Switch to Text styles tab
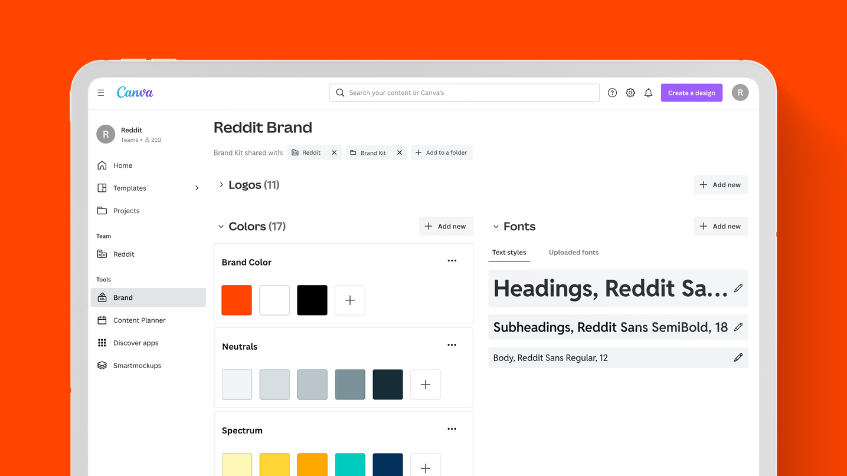 click(x=509, y=252)
